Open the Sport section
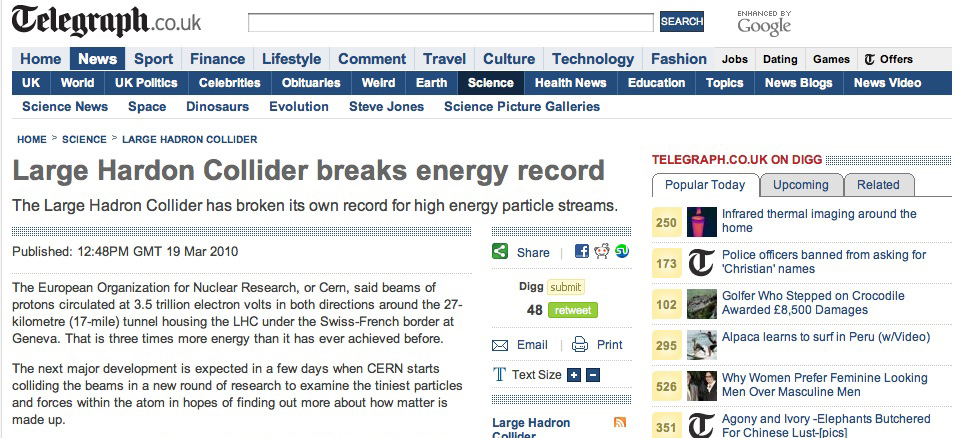 tap(153, 59)
